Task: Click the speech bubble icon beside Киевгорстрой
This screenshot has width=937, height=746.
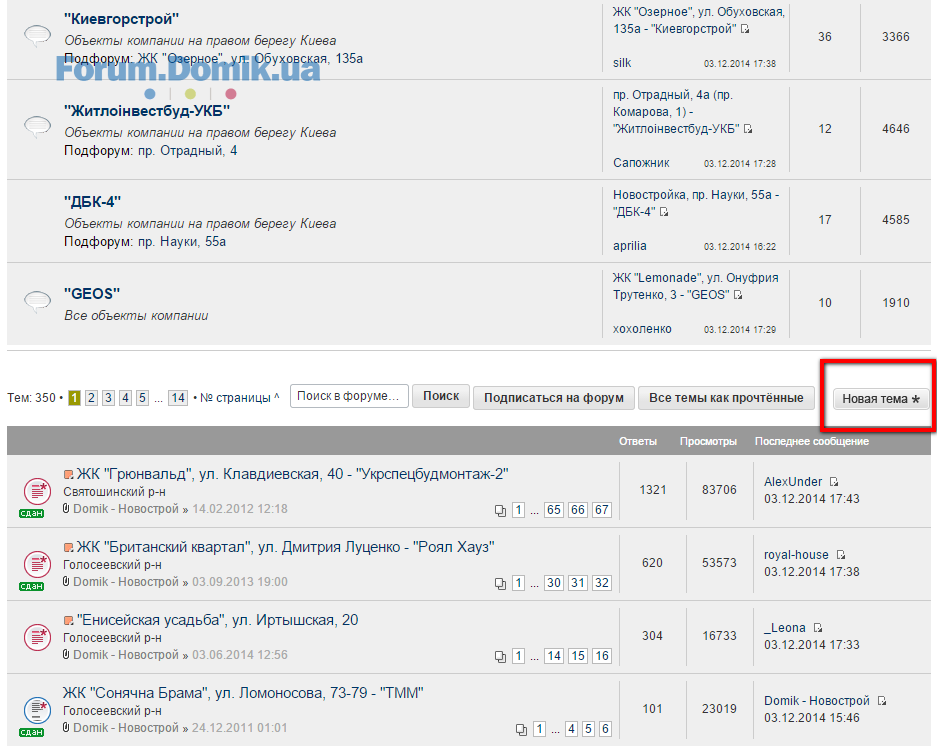Action: [x=37, y=35]
